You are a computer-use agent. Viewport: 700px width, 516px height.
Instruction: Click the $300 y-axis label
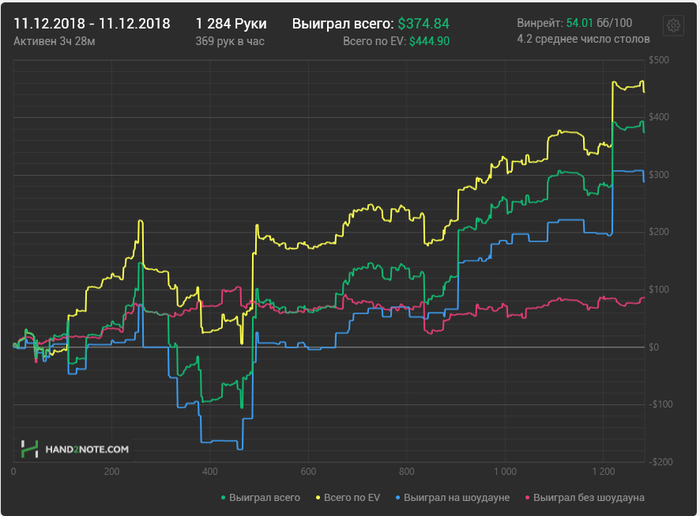[x=659, y=175]
